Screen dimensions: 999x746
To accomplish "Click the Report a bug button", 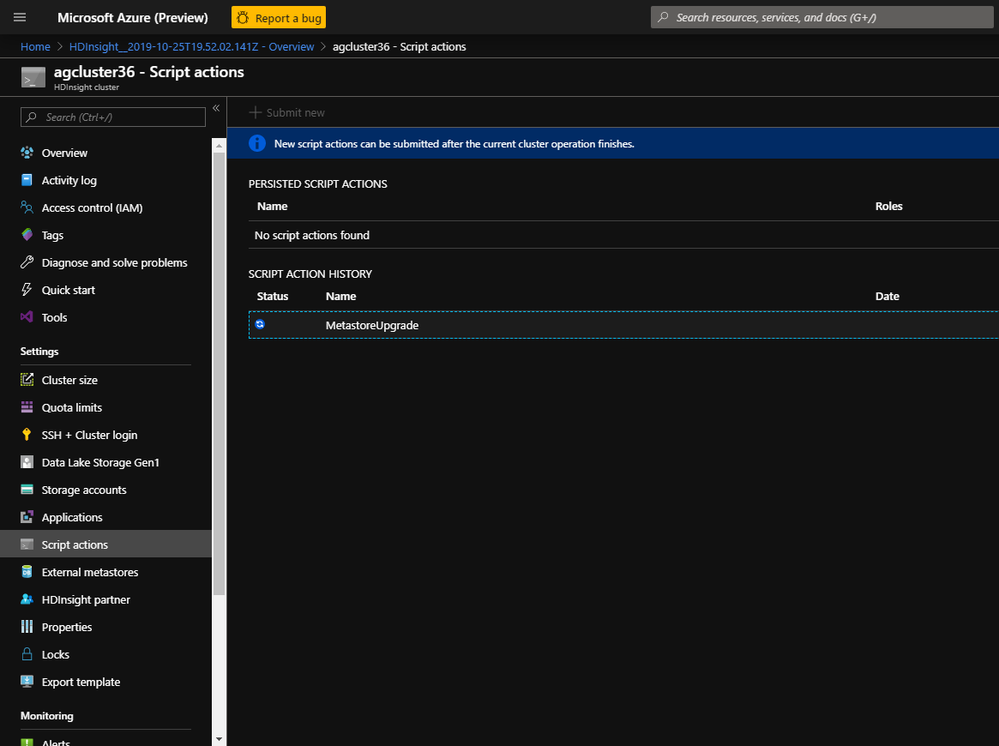I will 278,18.
